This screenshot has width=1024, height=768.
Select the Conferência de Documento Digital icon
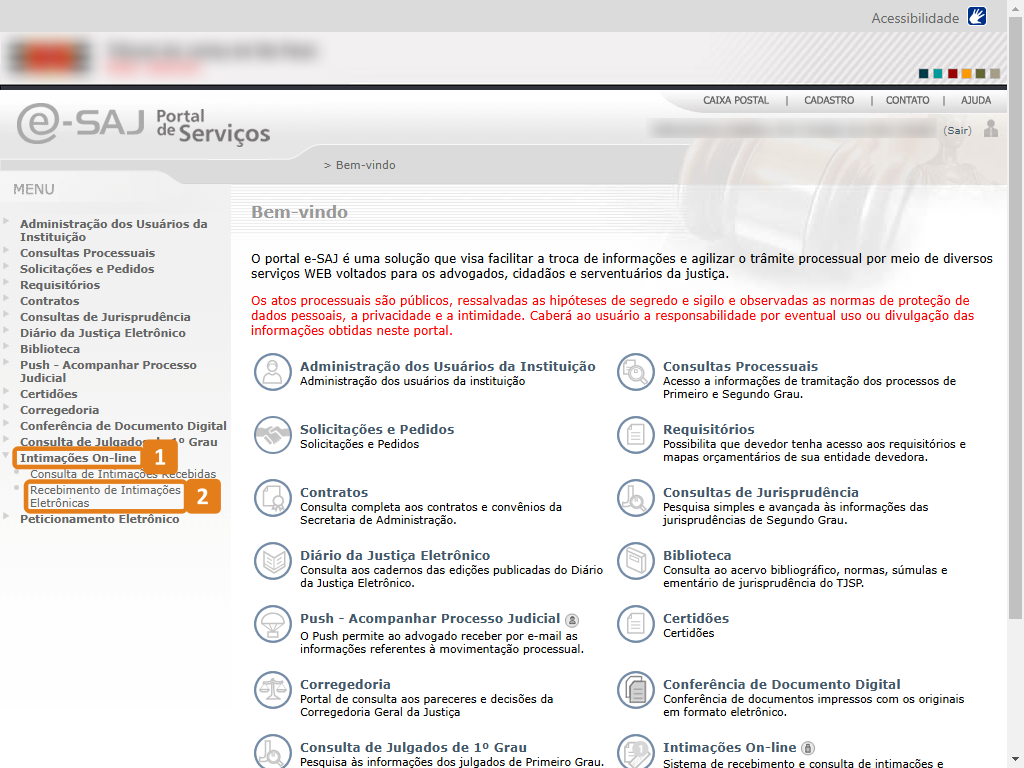635,689
